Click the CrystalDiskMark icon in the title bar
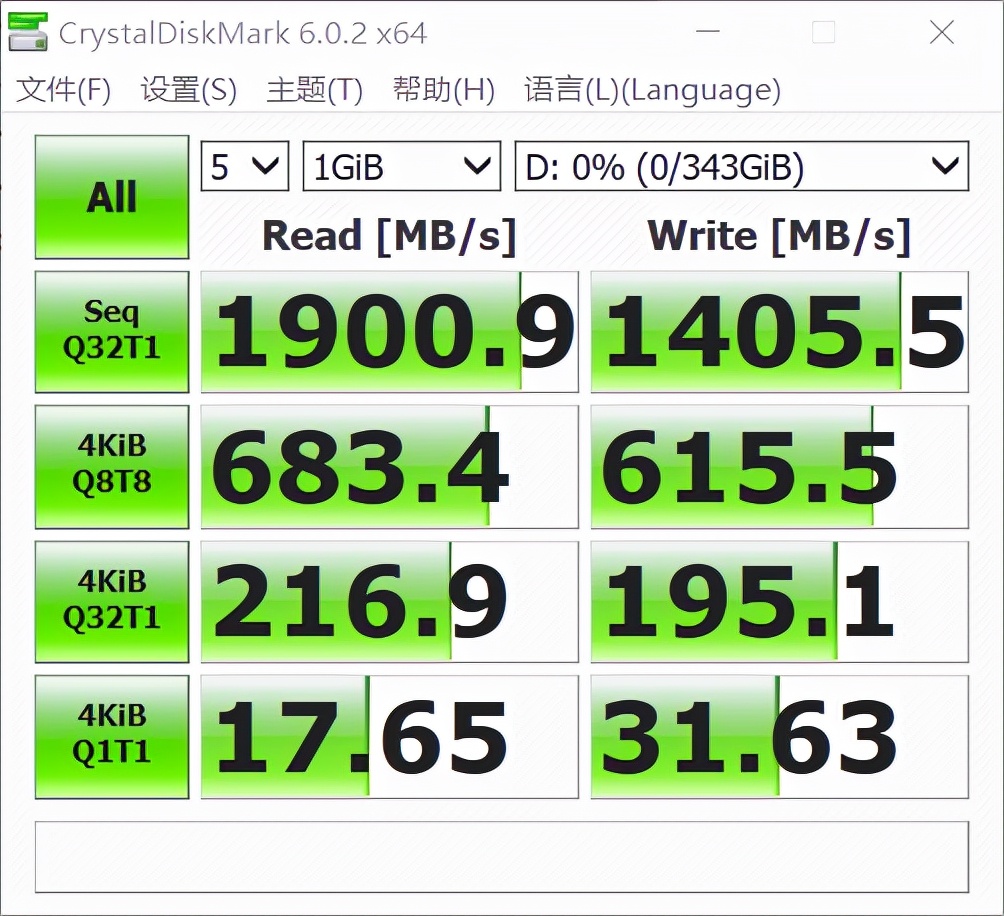Screen dimensions: 1004x916 [28, 31]
